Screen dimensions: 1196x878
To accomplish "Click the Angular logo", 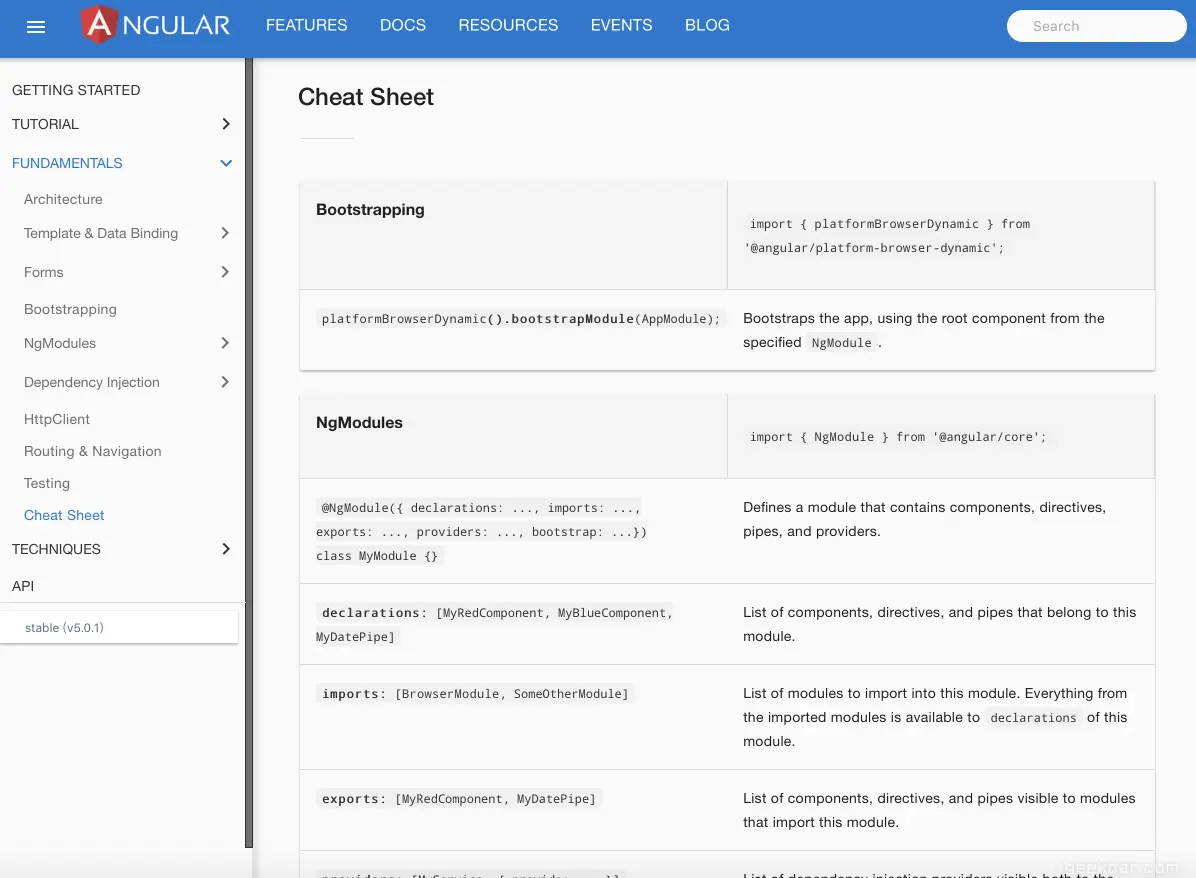I will (156, 24).
